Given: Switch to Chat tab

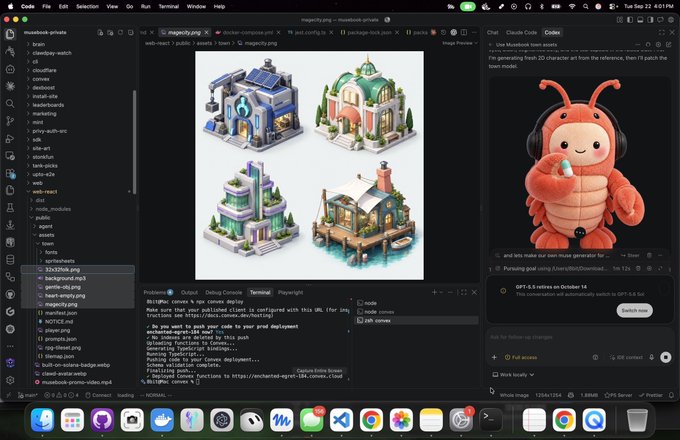Looking at the screenshot, I should (493, 33).
